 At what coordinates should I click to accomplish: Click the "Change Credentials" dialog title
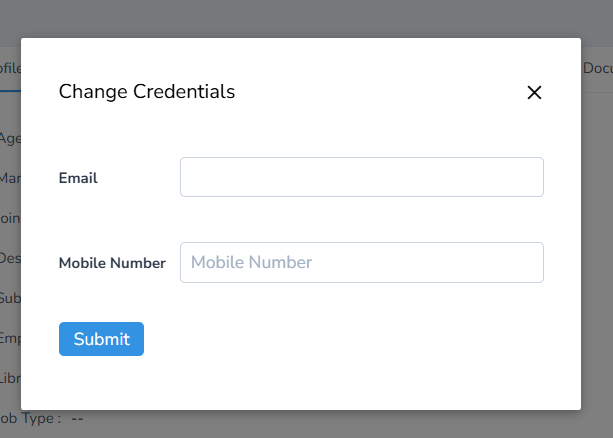[147, 92]
